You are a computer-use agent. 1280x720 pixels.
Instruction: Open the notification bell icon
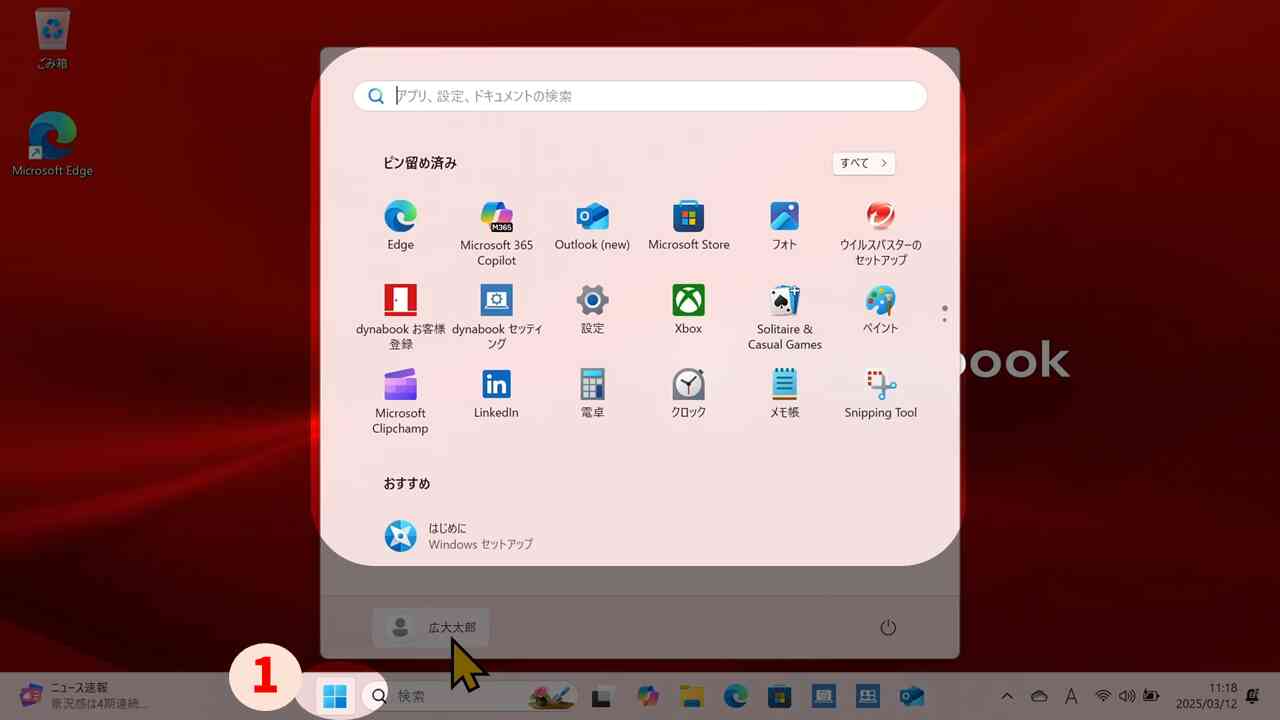1251,696
